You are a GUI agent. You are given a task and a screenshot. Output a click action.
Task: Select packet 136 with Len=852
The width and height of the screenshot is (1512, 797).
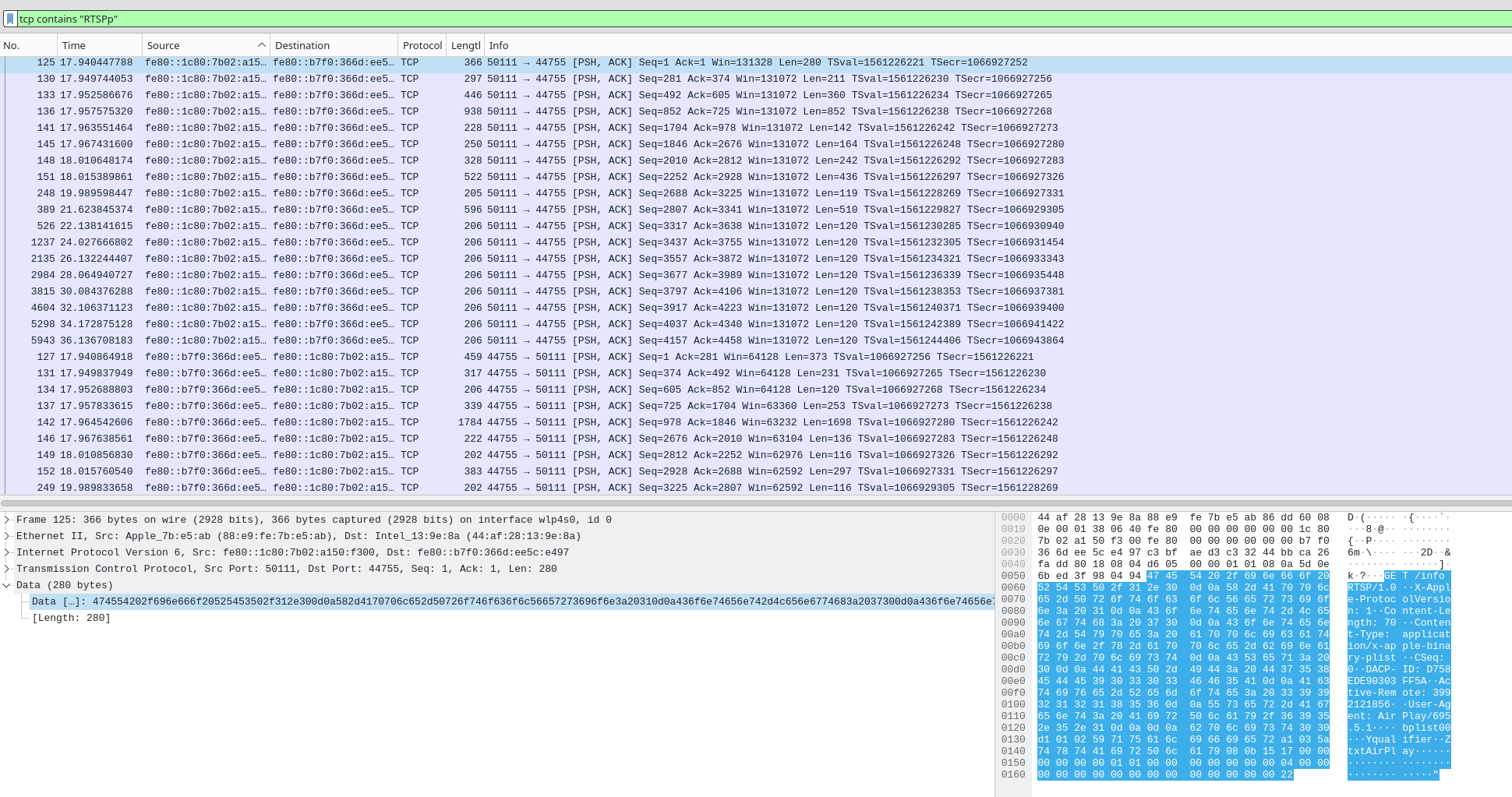(756, 111)
